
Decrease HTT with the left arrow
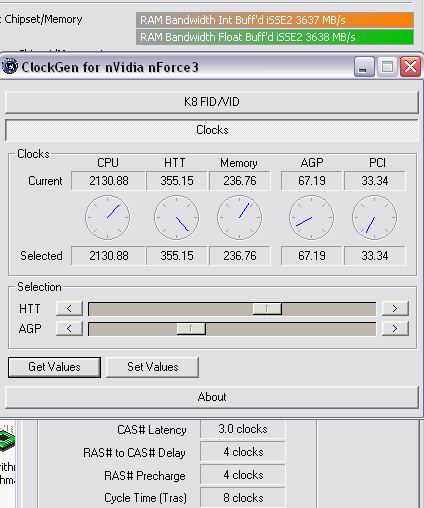69,308
